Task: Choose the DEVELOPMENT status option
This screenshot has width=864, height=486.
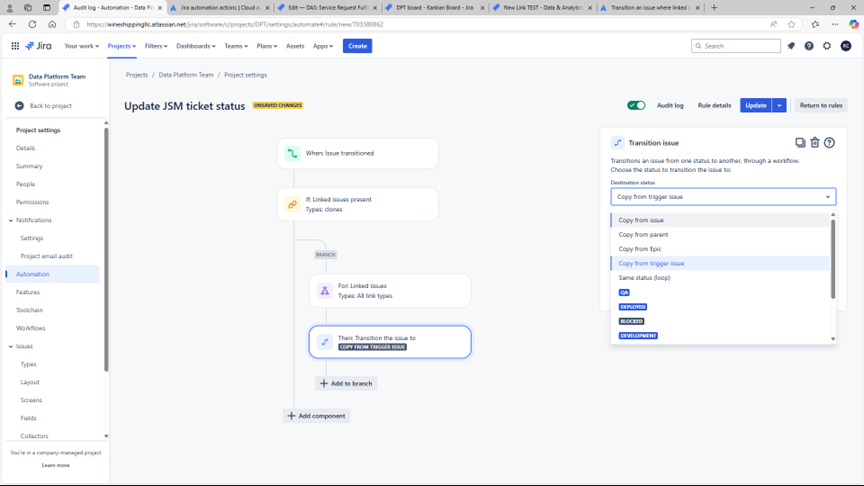Action: (638, 336)
